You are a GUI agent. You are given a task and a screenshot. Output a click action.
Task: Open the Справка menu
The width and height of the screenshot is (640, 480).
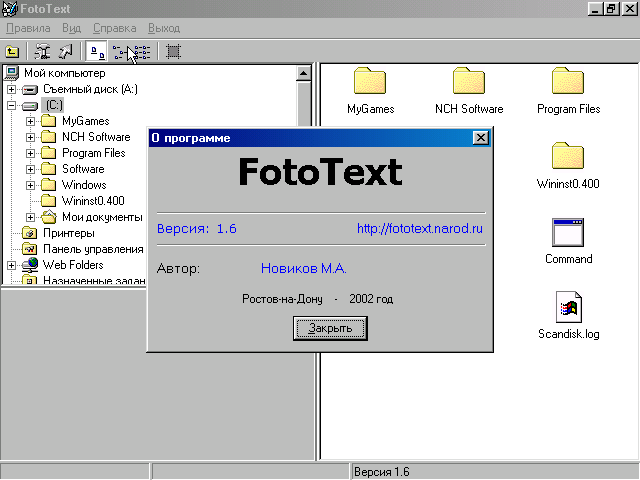tap(114, 28)
